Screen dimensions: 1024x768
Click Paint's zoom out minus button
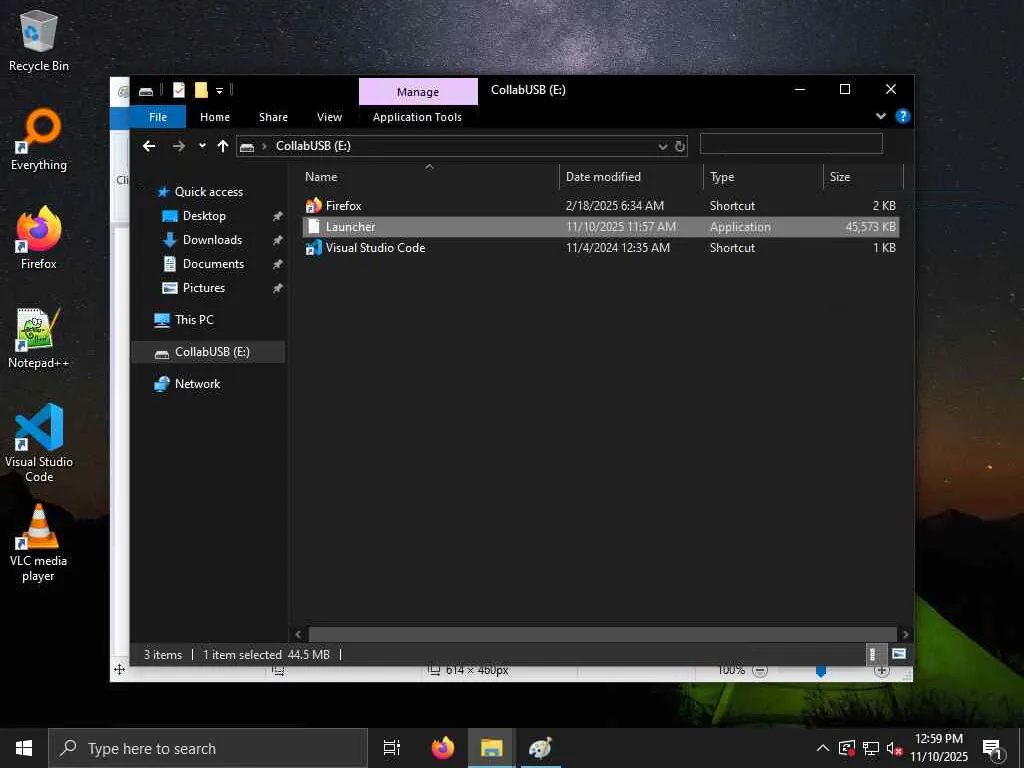pos(760,670)
